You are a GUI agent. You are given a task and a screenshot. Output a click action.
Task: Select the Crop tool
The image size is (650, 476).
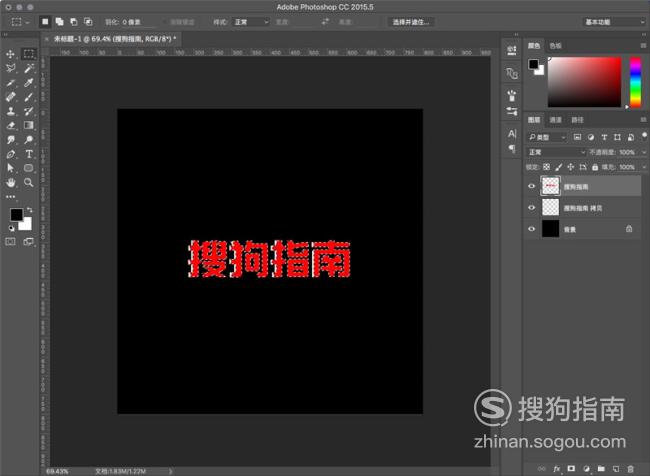[x=11, y=83]
